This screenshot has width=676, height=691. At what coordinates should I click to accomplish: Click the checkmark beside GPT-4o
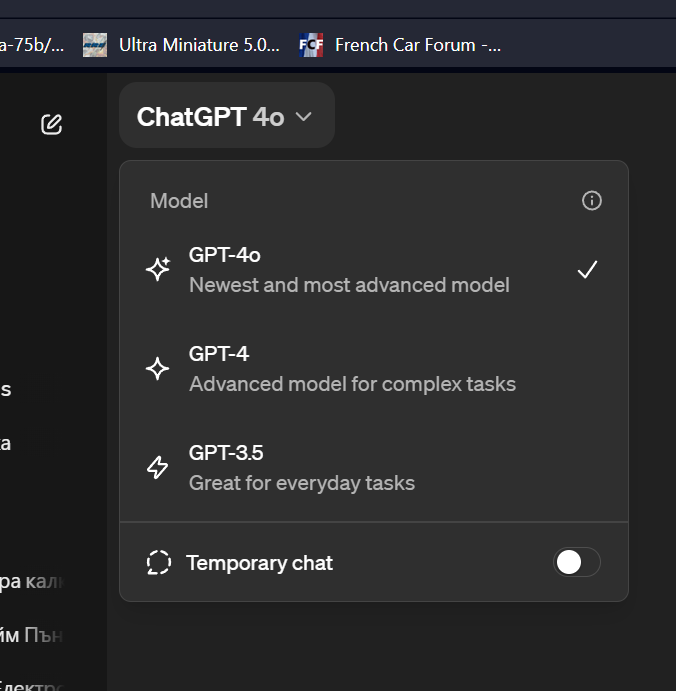587,270
